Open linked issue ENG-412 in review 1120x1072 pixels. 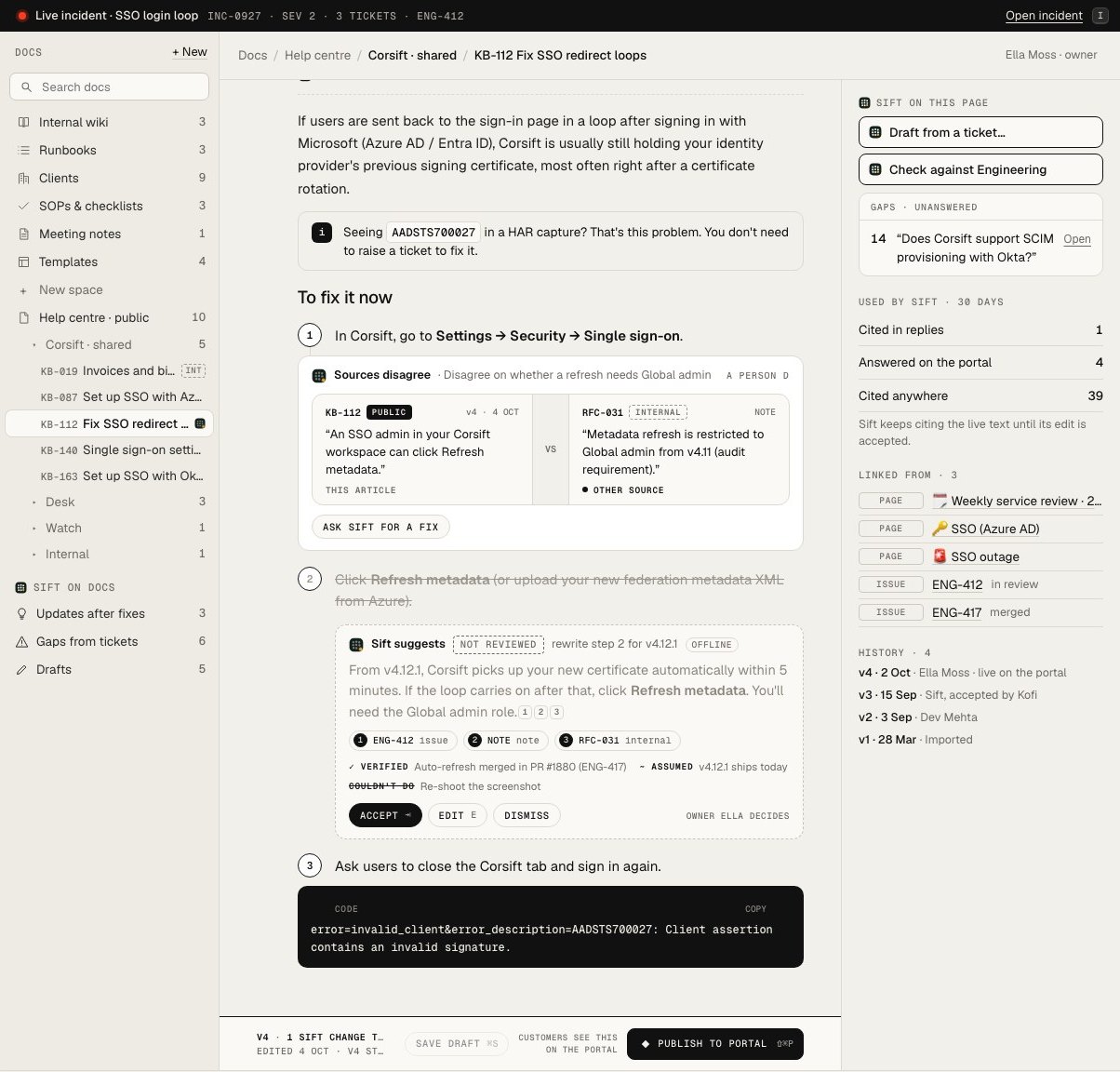pos(957,584)
